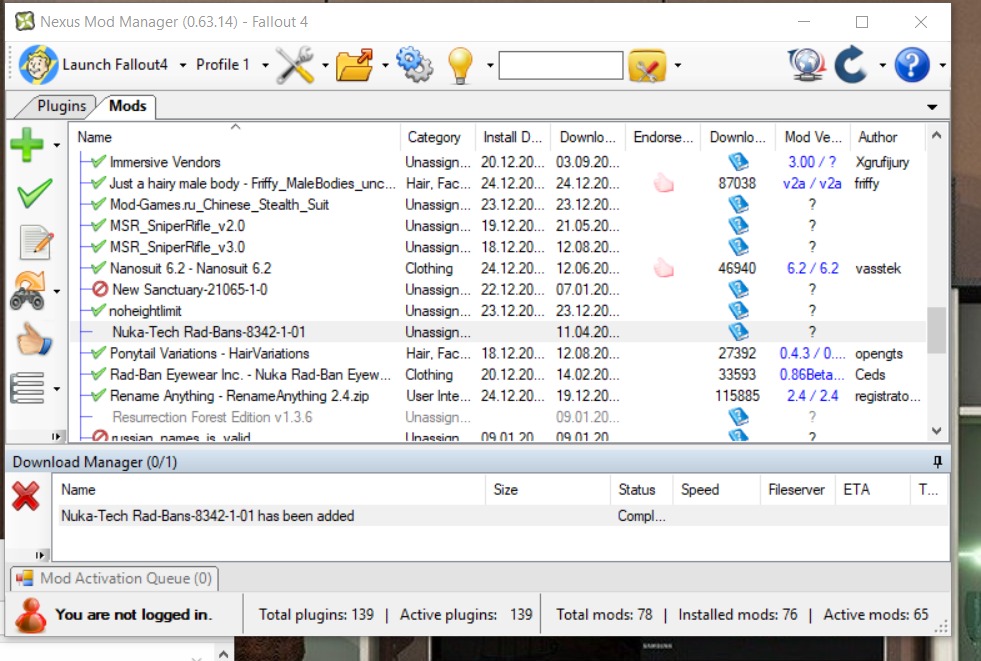Click scroll up arrow of mod list
981x661 pixels.
click(936, 135)
